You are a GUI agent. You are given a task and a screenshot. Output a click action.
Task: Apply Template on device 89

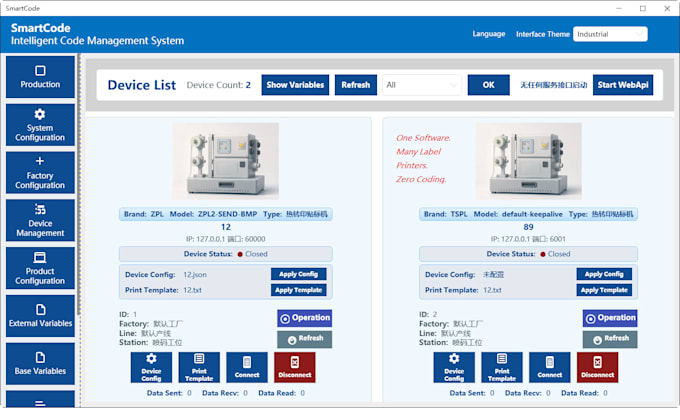coord(604,290)
